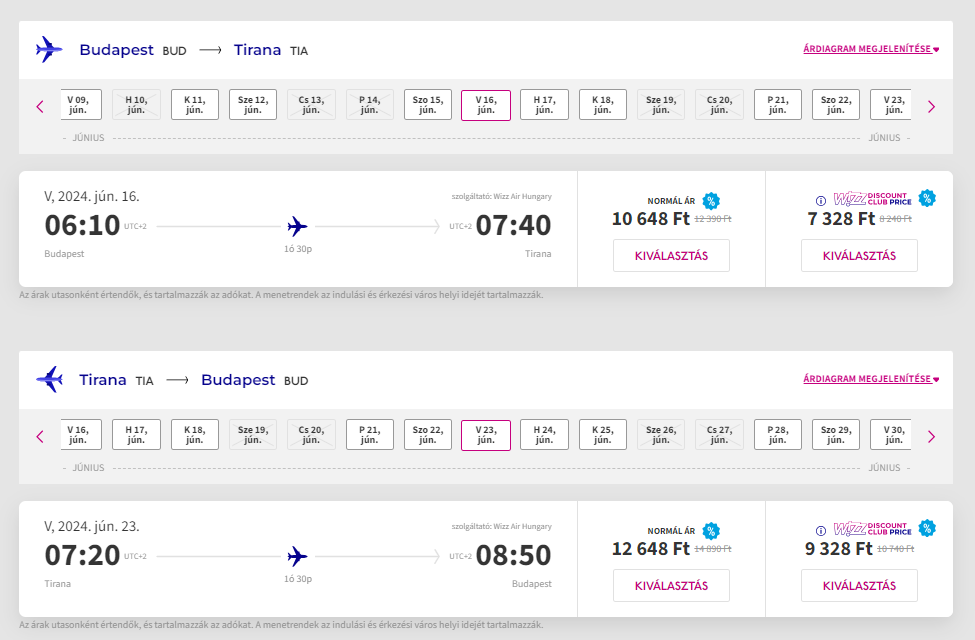Show earlier return dates with left arrow

coord(40,436)
